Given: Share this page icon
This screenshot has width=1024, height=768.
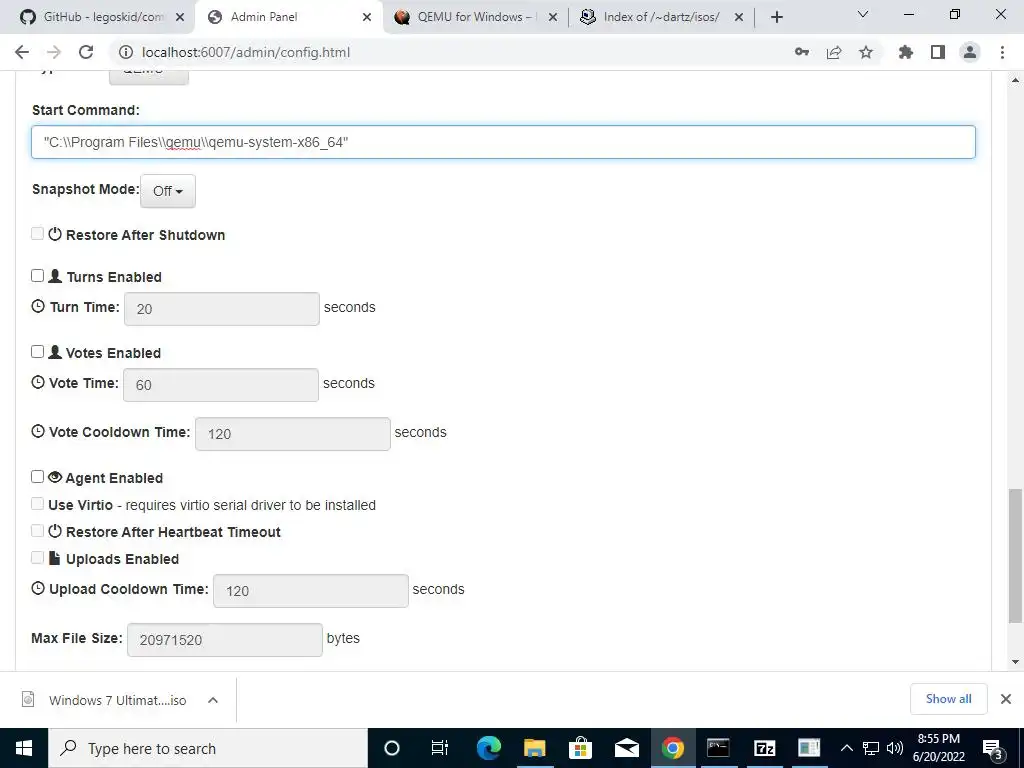Looking at the screenshot, I should [834, 52].
